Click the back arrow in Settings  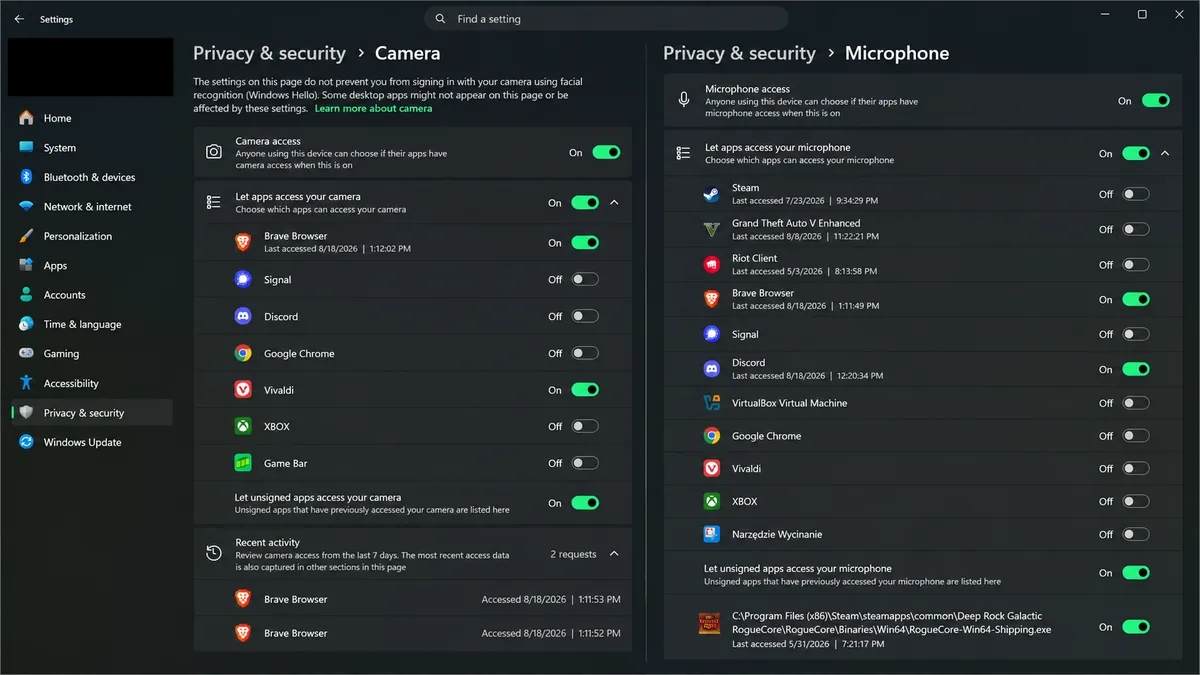coord(19,19)
